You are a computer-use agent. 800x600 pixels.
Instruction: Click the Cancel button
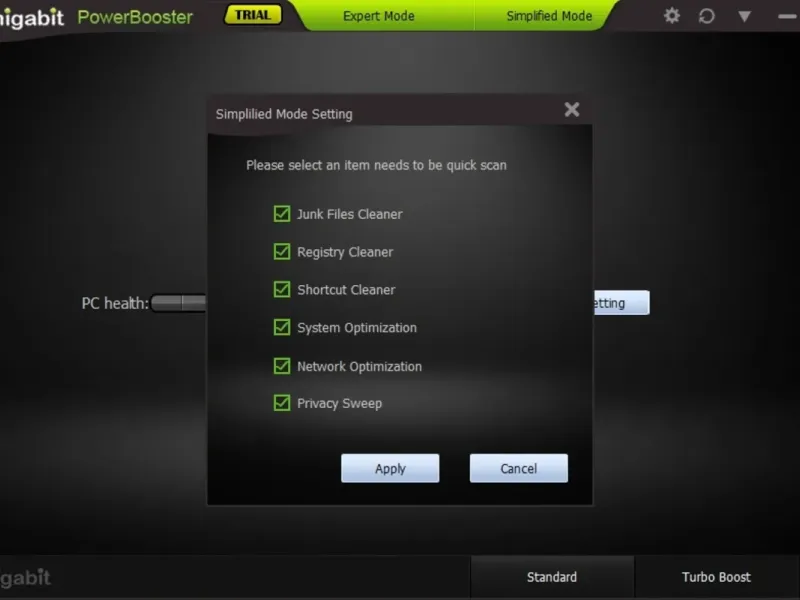pos(518,468)
